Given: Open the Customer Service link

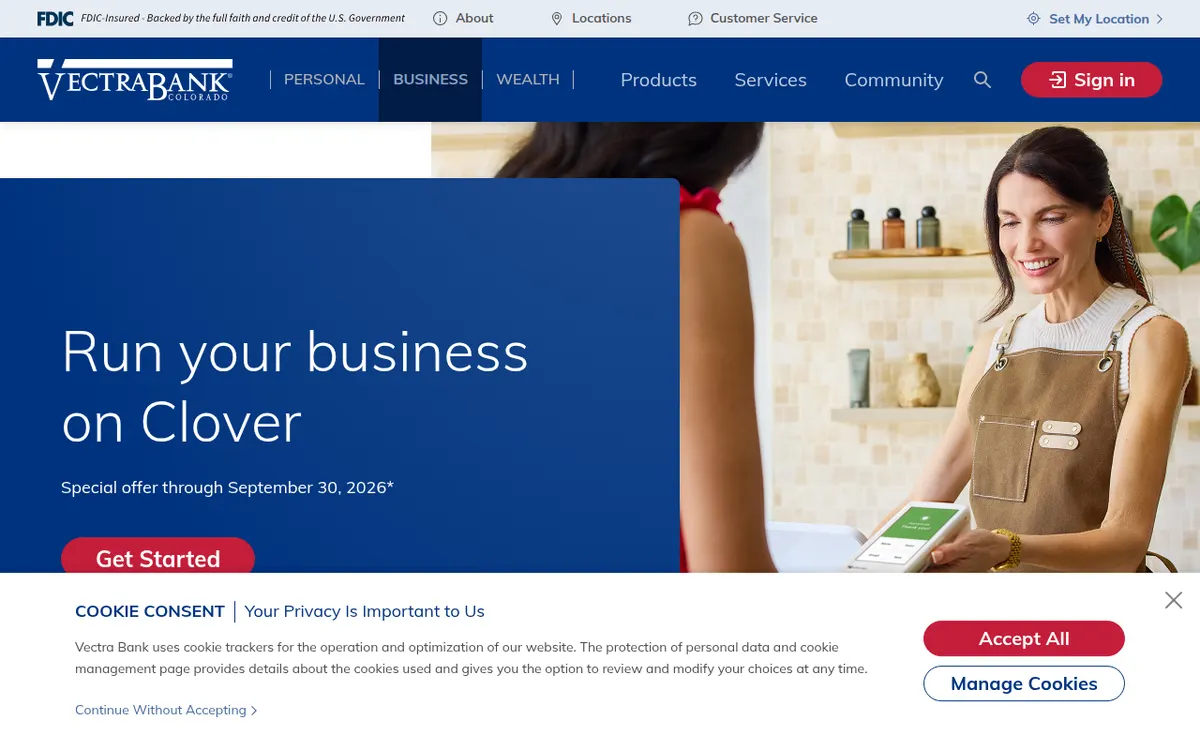Looking at the screenshot, I should [x=764, y=18].
